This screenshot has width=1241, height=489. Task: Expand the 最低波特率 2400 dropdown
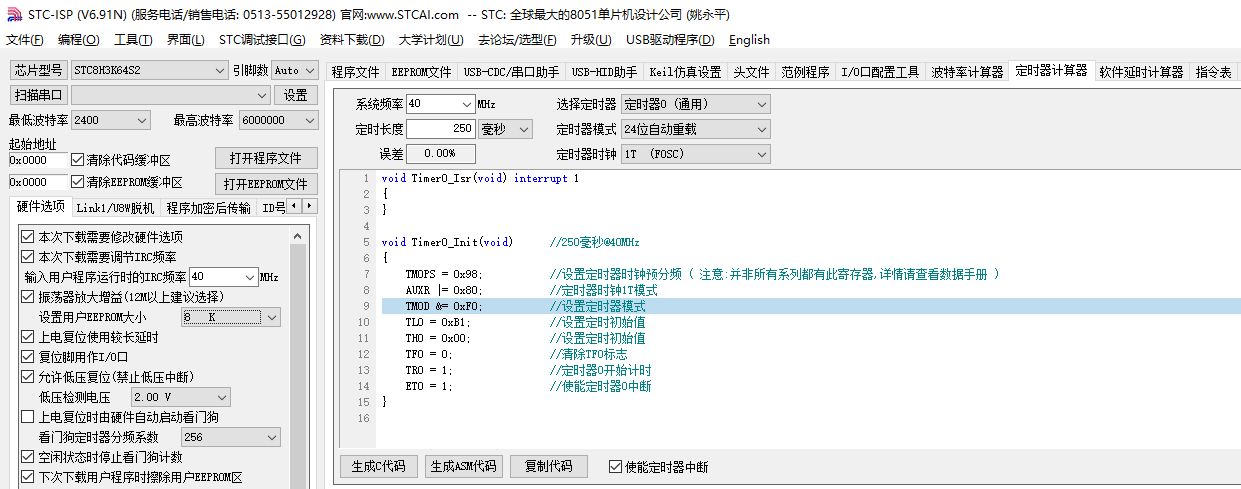pyautogui.click(x=141, y=120)
